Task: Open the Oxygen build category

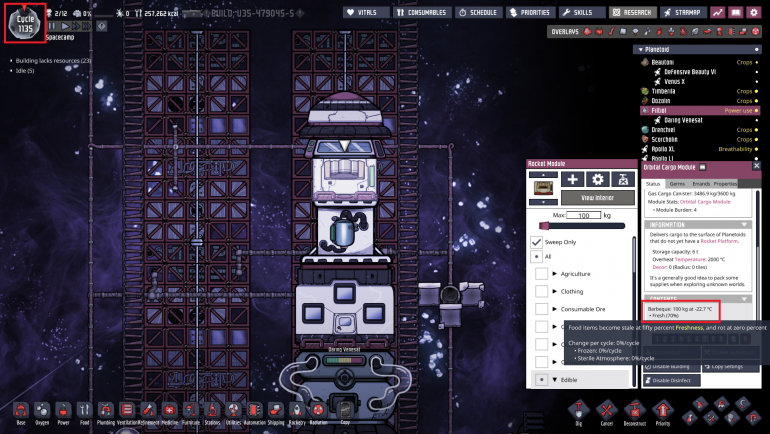Action: pyautogui.click(x=42, y=410)
